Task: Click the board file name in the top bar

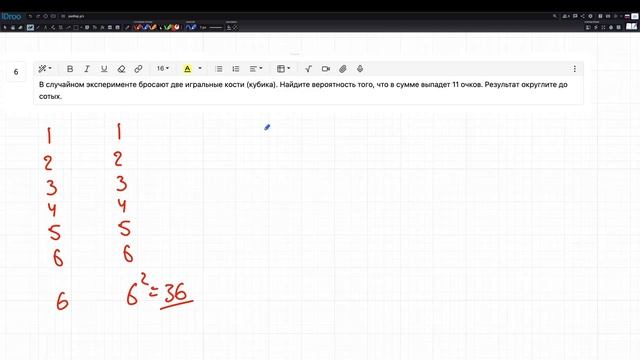Action: 76,16
